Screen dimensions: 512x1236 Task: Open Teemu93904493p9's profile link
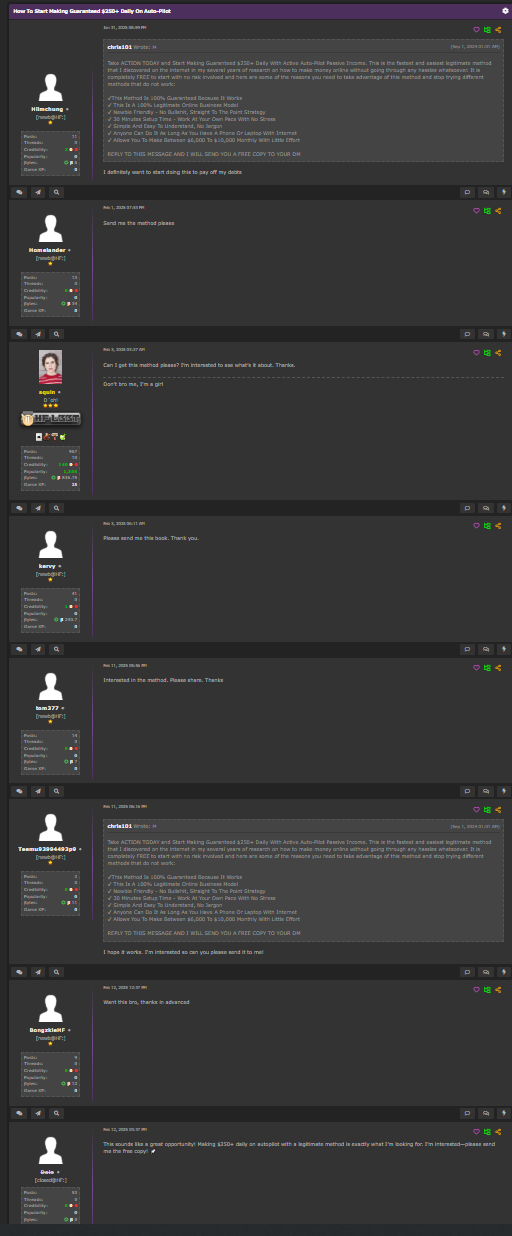click(48, 849)
